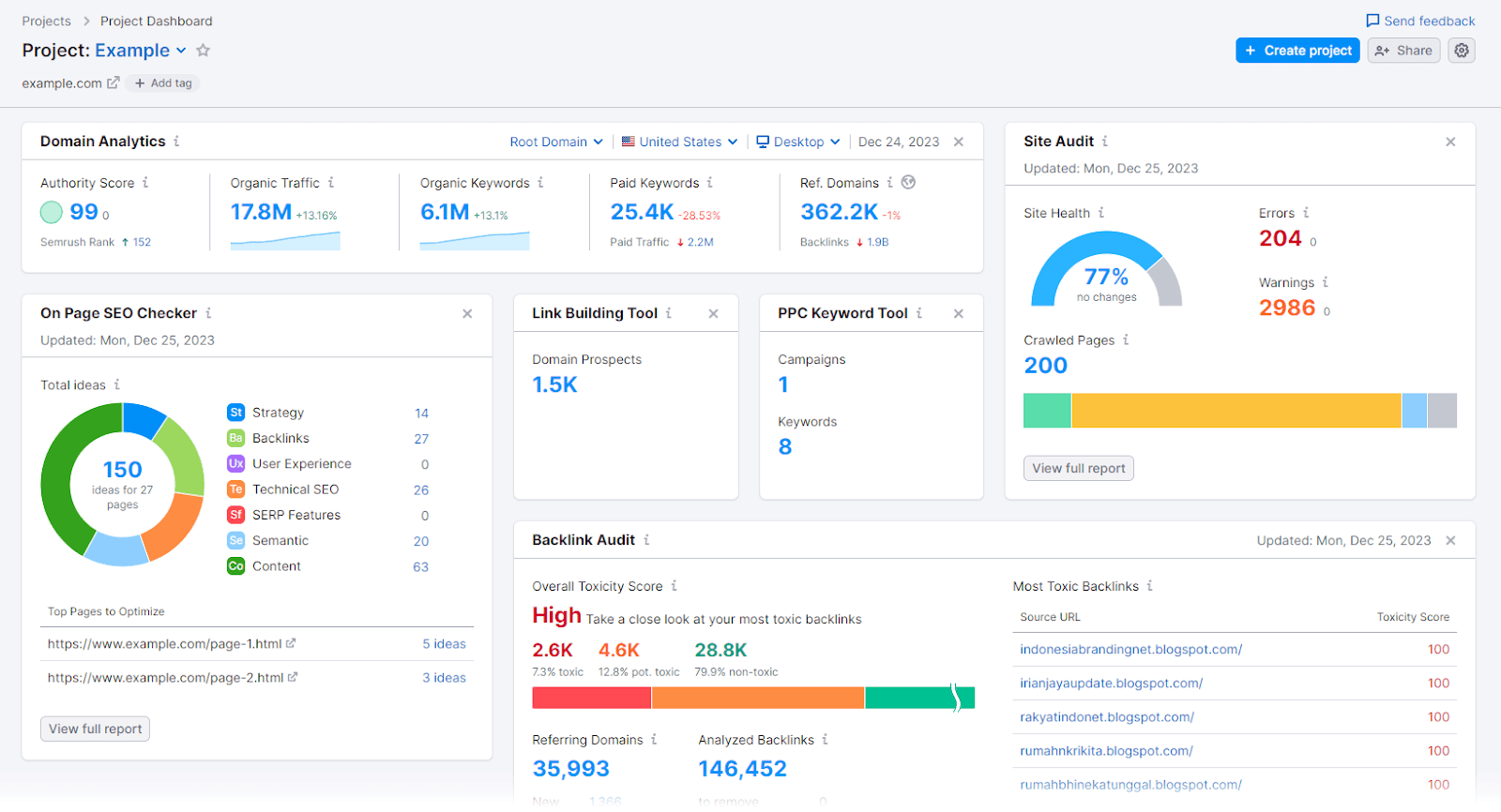Viewport: 1501px width, 812px height.
Task: Open page-1.html external link icon
Action: [x=291, y=643]
